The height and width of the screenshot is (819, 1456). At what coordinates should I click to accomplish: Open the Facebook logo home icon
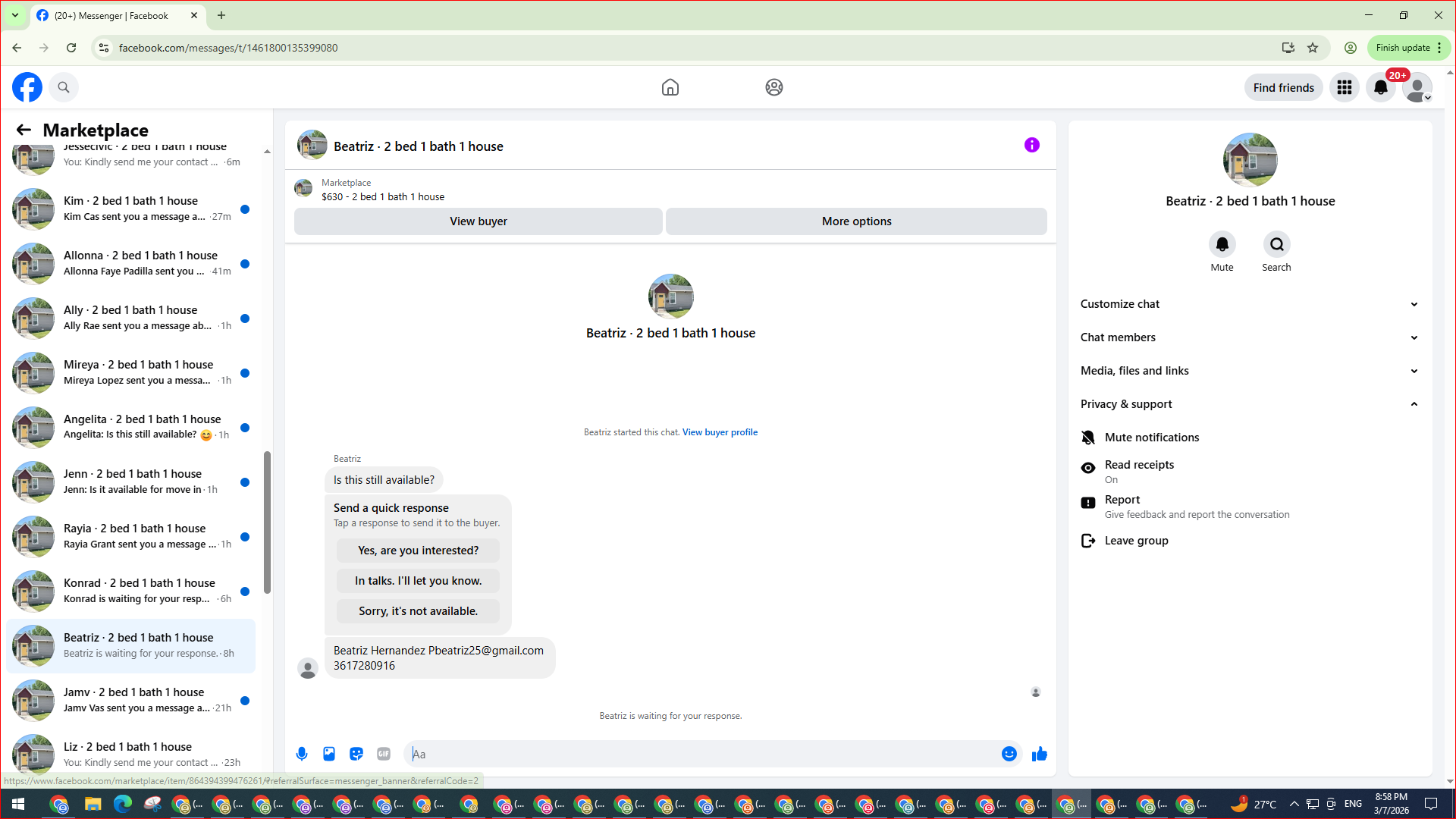click(27, 87)
